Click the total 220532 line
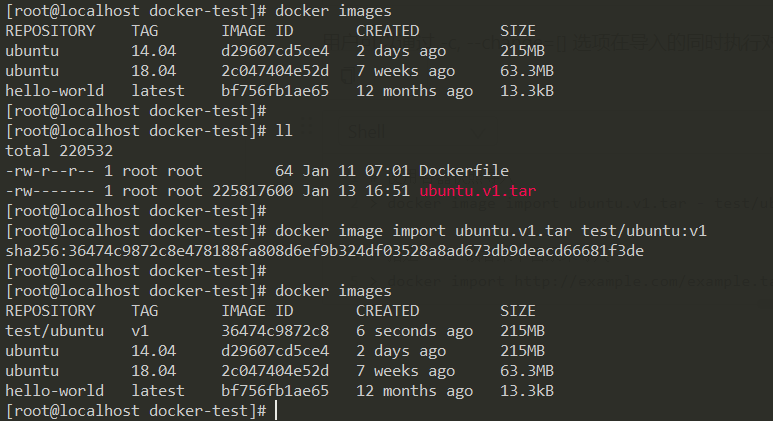The width and height of the screenshot is (773, 421). pos(59,151)
